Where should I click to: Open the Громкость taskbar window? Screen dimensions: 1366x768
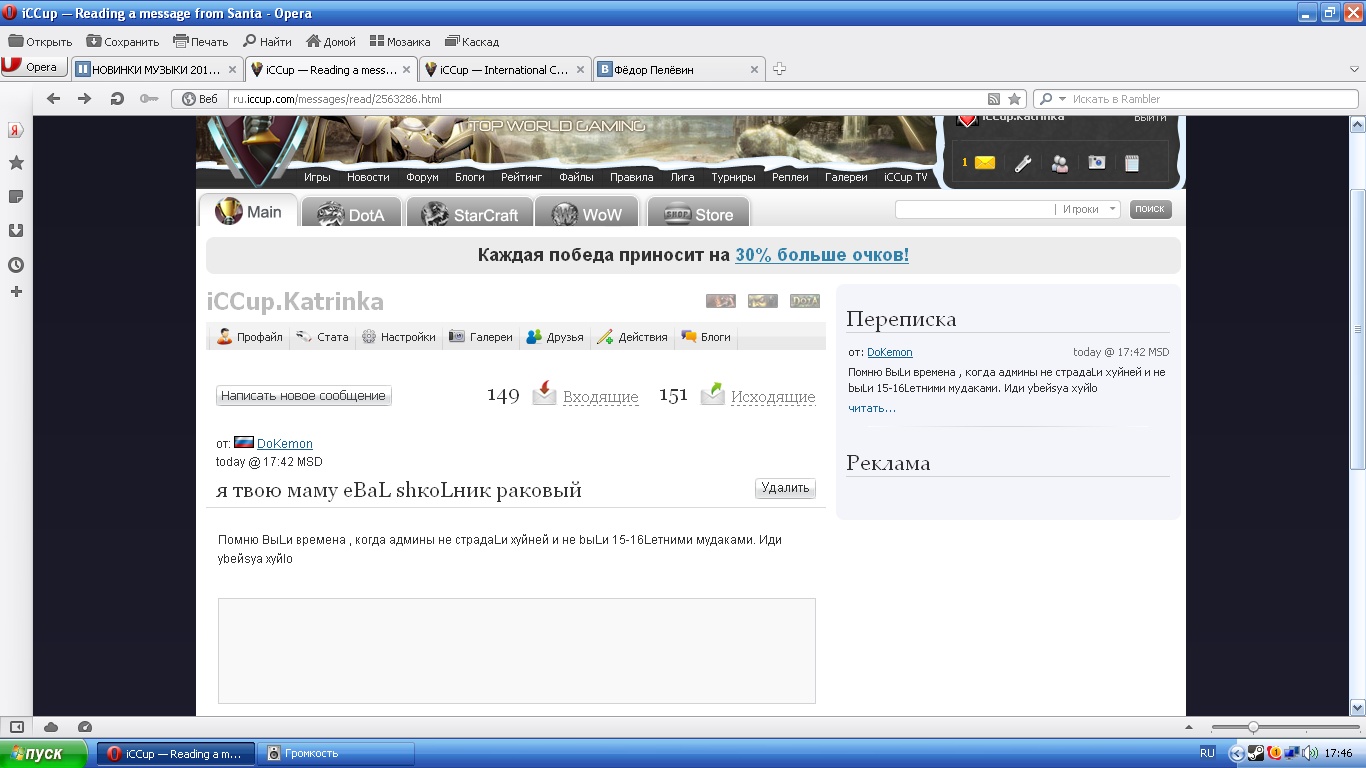[x=335, y=753]
